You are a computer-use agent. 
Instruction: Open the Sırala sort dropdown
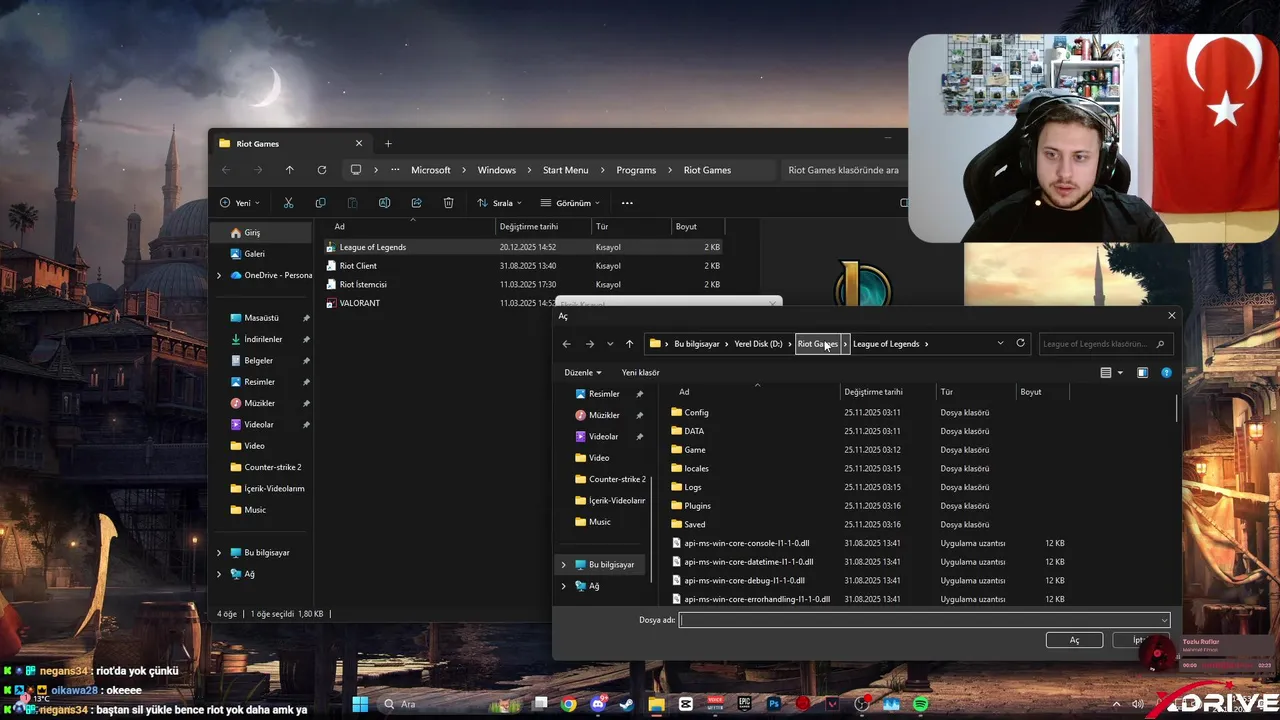coord(499,203)
